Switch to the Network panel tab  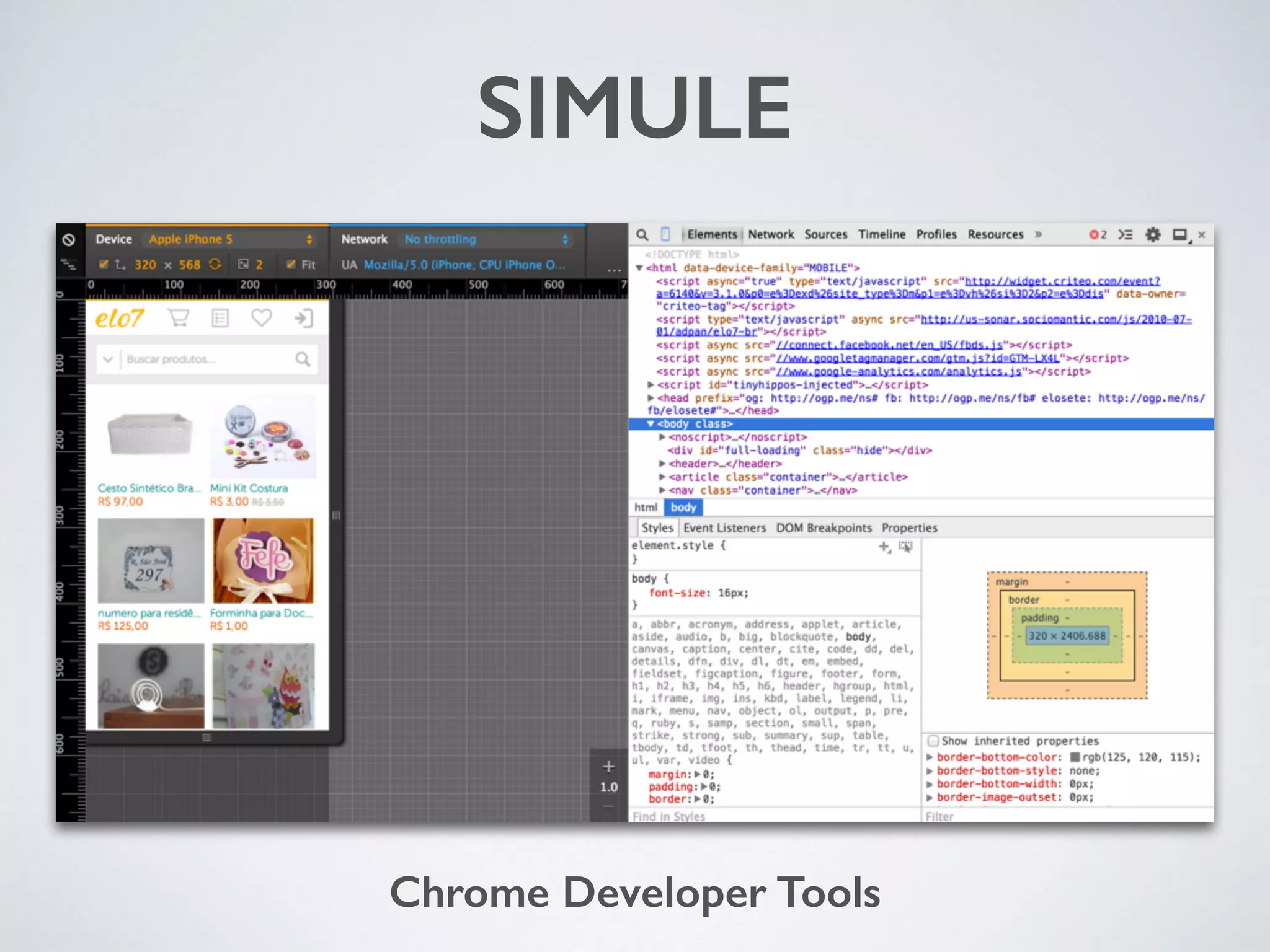(x=771, y=234)
